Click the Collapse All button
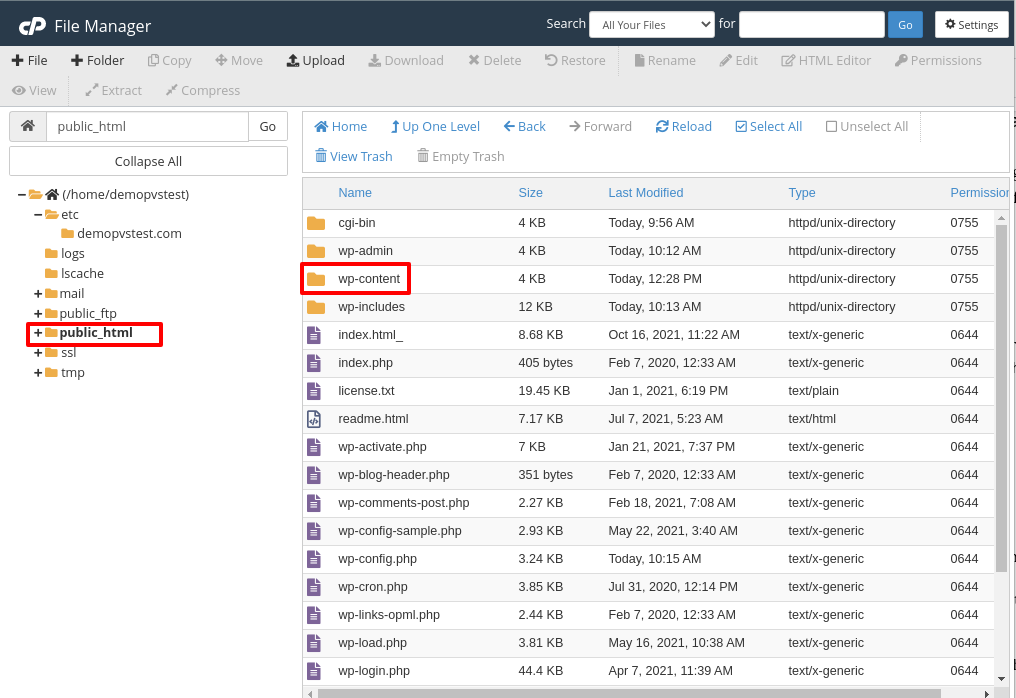Image resolution: width=1016 pixels, height=698 pixels. (148, 161)
